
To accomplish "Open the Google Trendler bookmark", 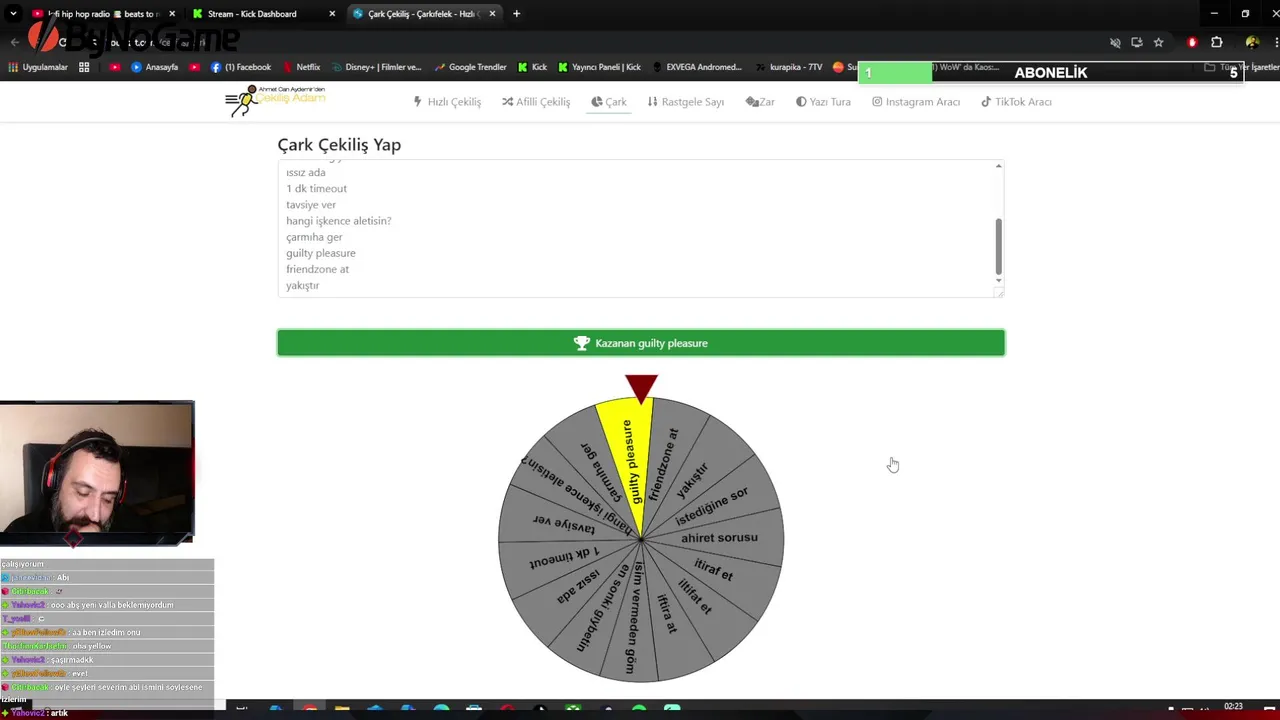I will (x=470, y=67).
